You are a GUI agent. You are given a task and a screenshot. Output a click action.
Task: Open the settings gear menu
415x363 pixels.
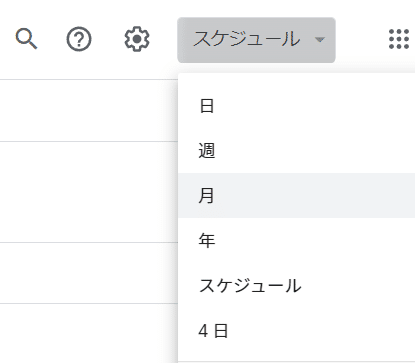[137, 39]
